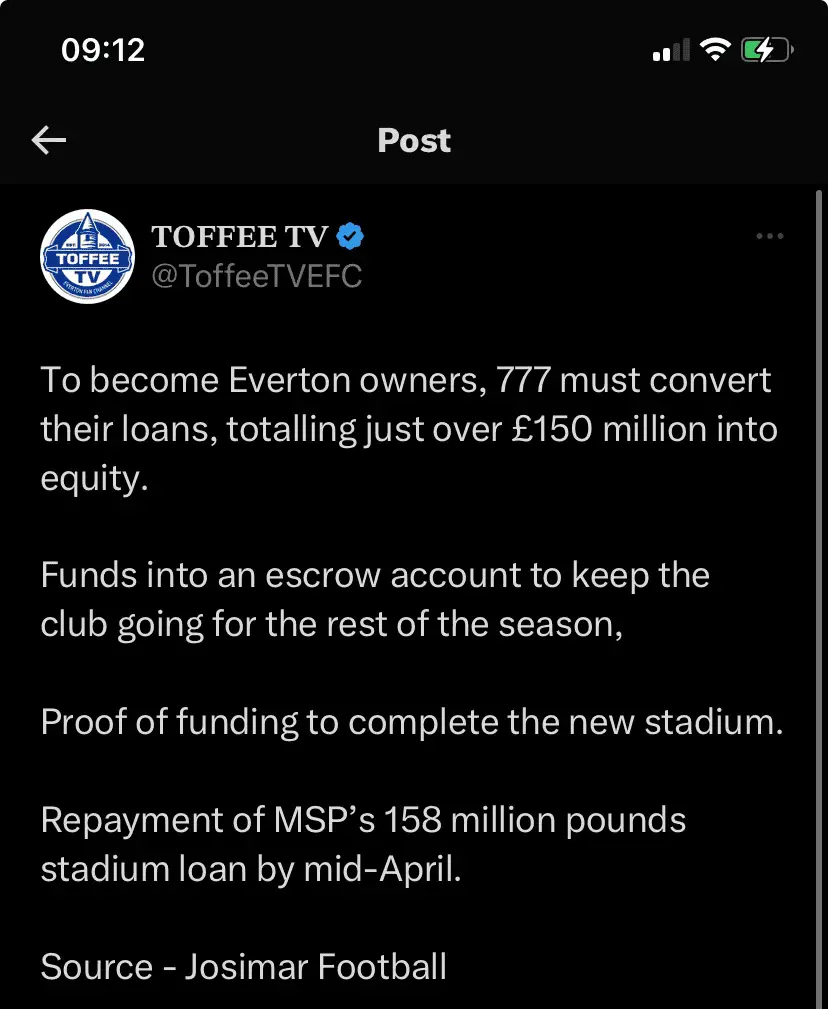The width and height of the screenshot is (828, 1009).
Task: Open the three-dot more options menu
Action: coord(769,236)
